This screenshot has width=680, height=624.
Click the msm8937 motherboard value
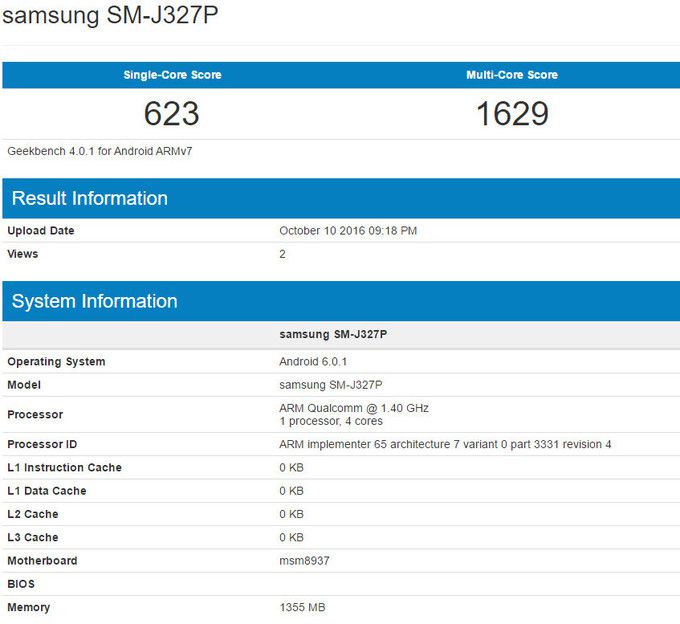[x=304, y=560]
